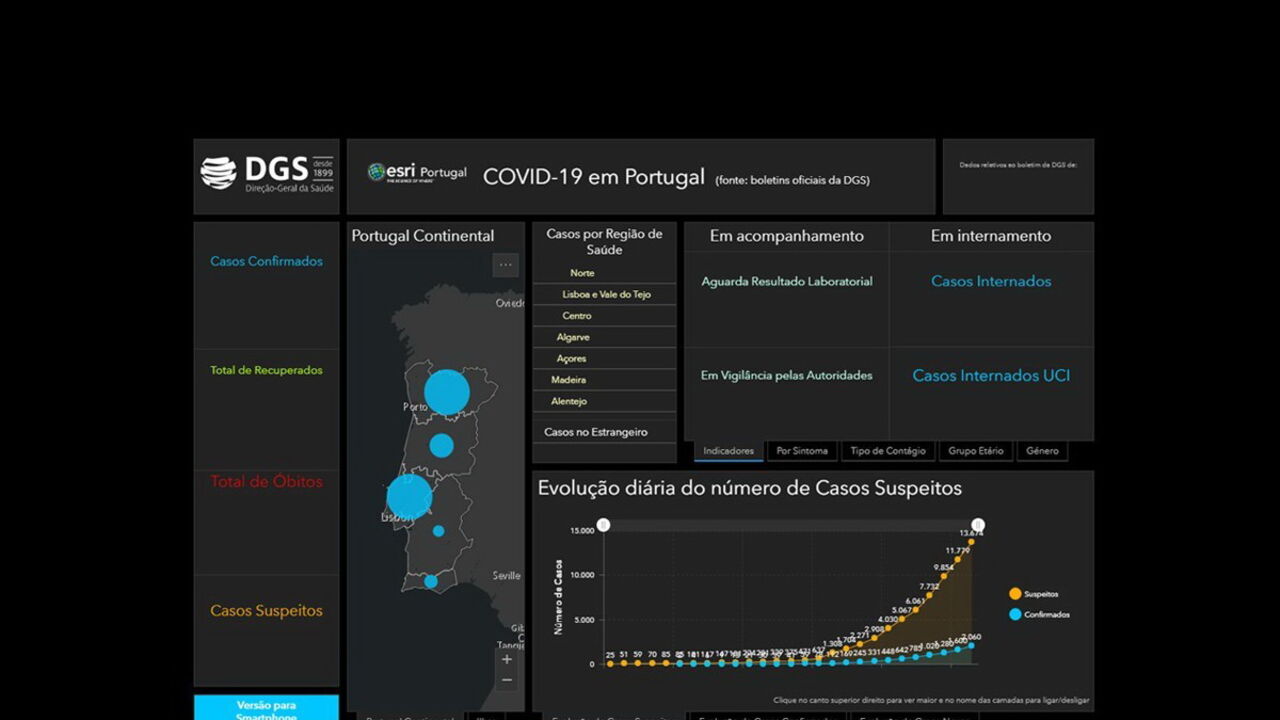
Task: Click the Alentejo bubble on the map
Action: [438, 531]
